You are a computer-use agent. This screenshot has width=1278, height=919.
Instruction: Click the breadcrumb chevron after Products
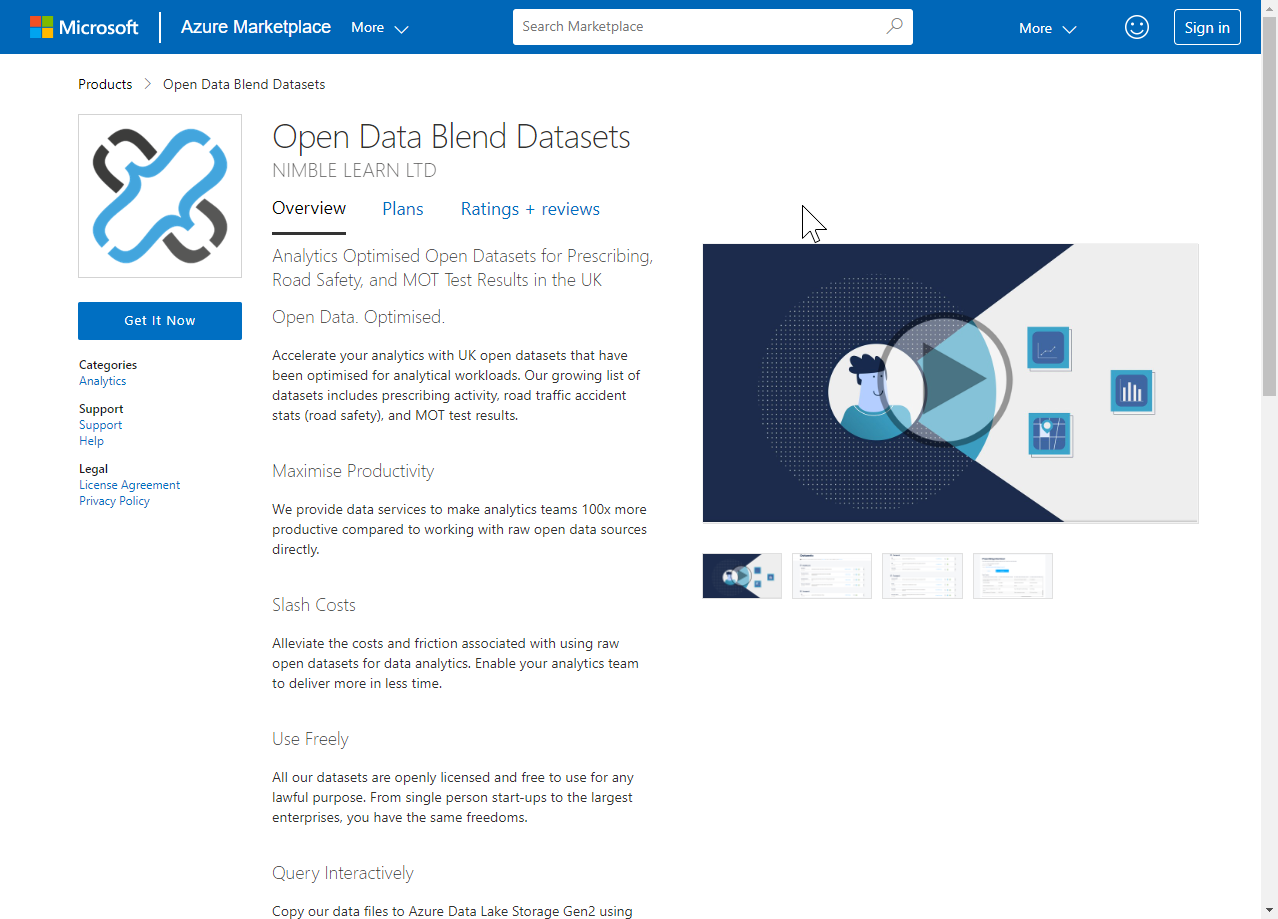click(x=148, y=84)
